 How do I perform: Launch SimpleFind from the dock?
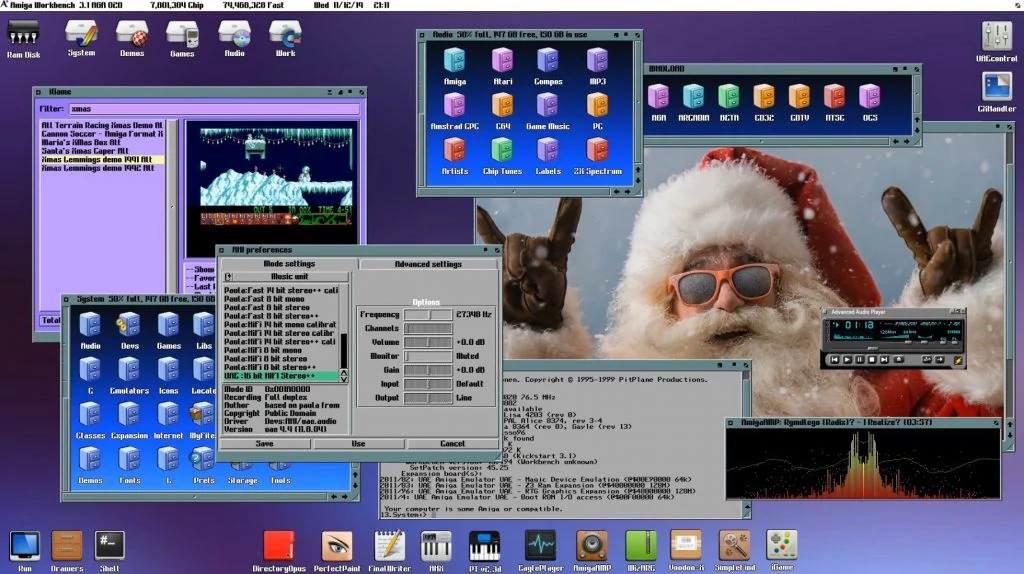pyautogui.click(x=735, y=551)
